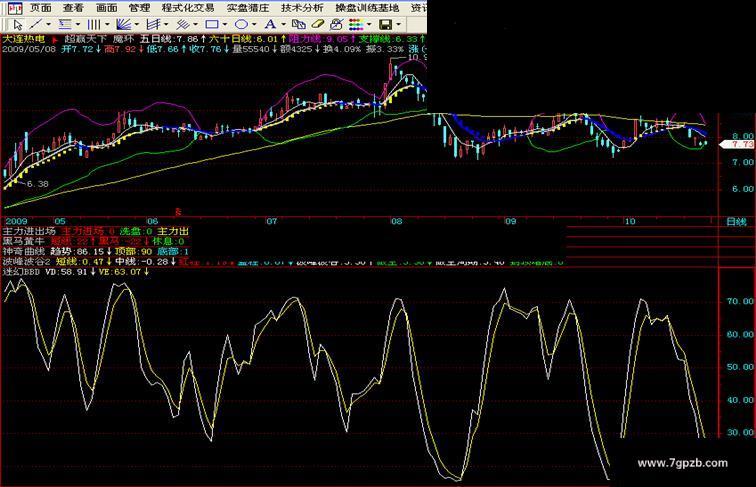Open the color palette icon
This screenshot has height=487, width=756.
[356, 24]
